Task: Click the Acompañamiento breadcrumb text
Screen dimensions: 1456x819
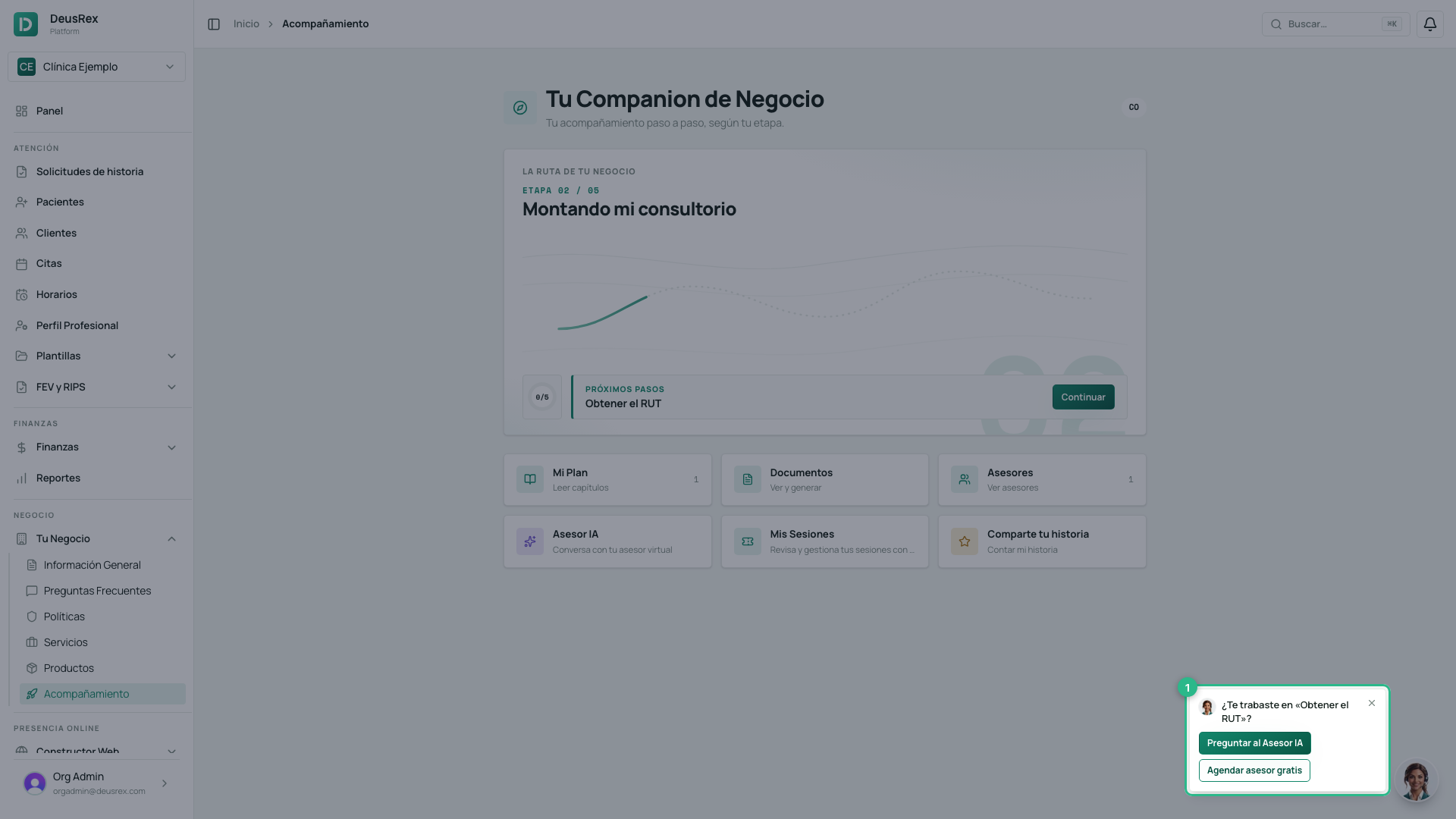Action: pos(325,24)
